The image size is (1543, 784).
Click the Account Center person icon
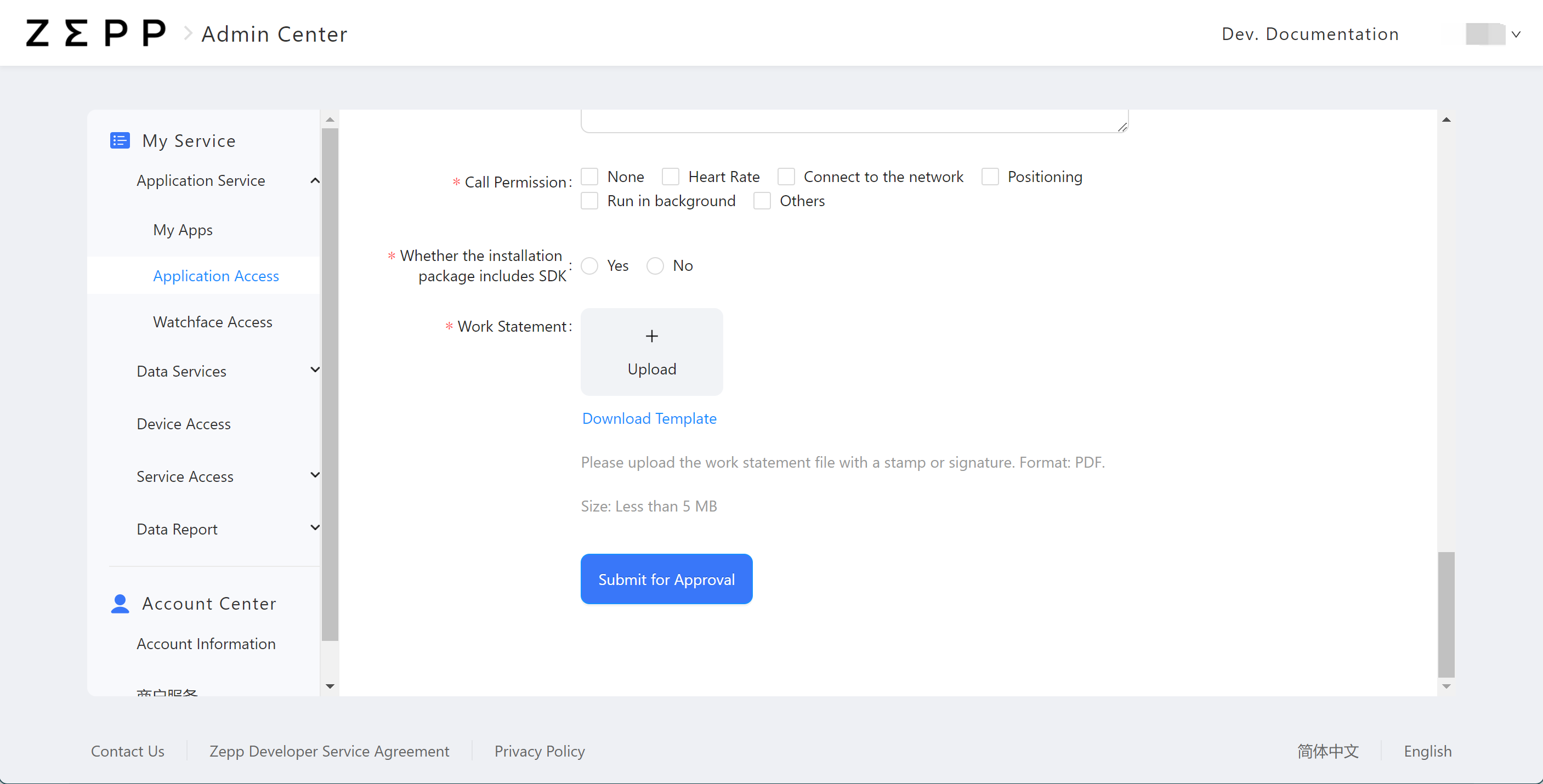pyautogui.click(x=120, y=604)
